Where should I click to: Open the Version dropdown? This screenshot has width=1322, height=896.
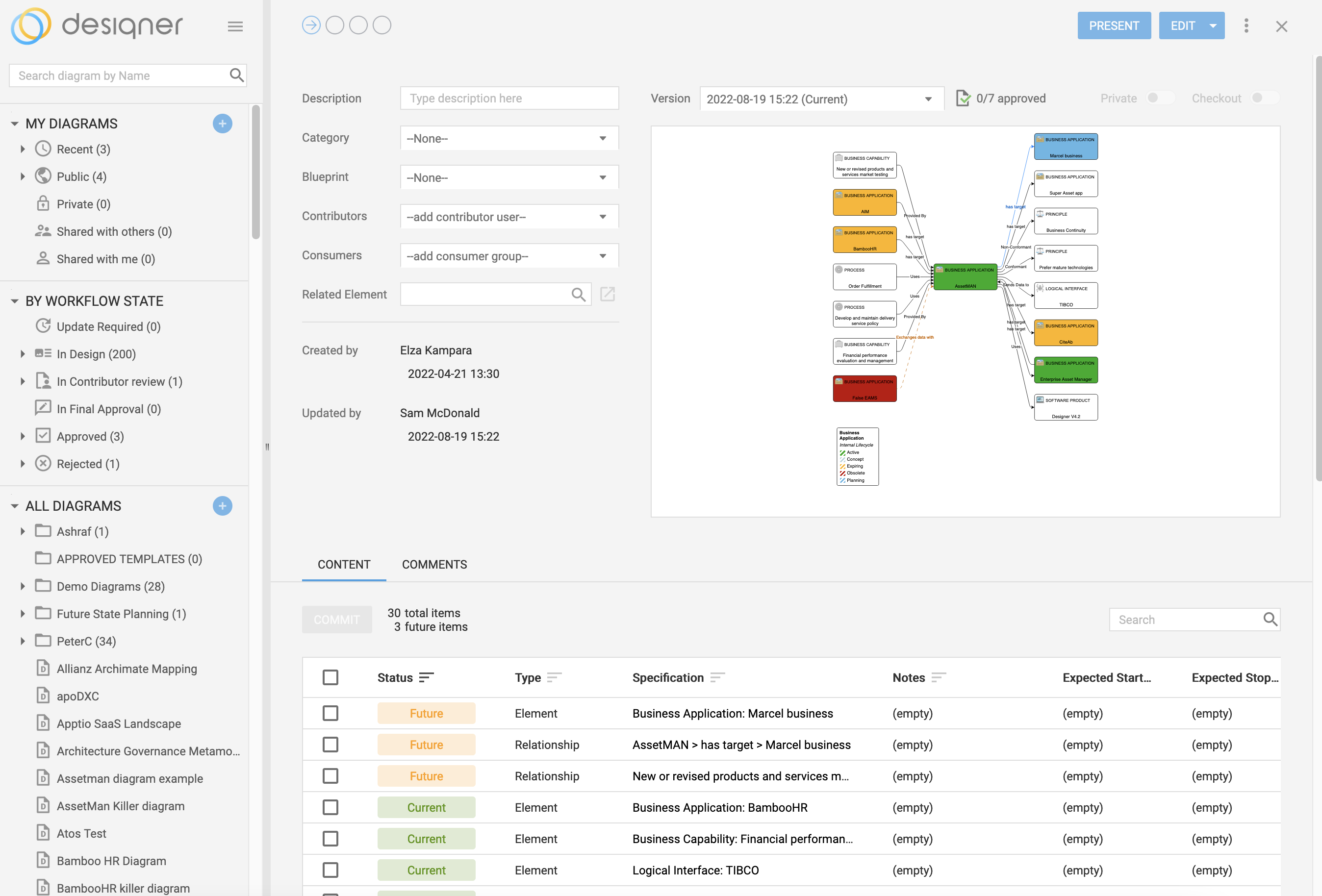click(821, 99)
